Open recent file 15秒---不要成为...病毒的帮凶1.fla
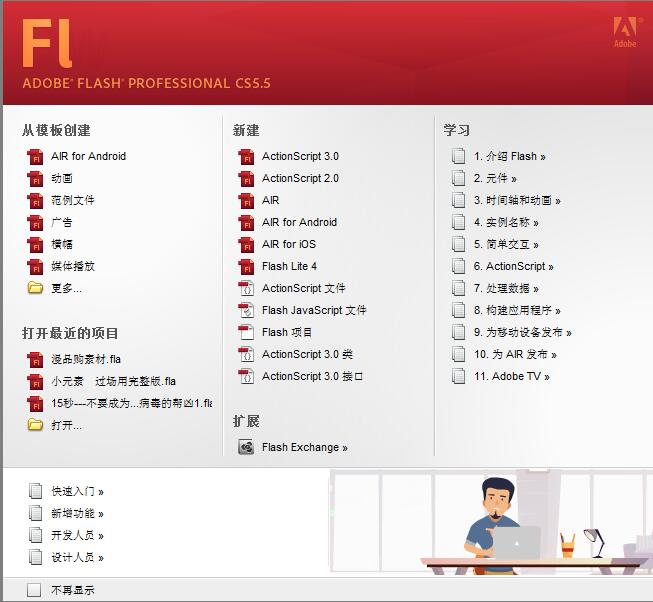 pyautogui.click(x=132, y=403)
